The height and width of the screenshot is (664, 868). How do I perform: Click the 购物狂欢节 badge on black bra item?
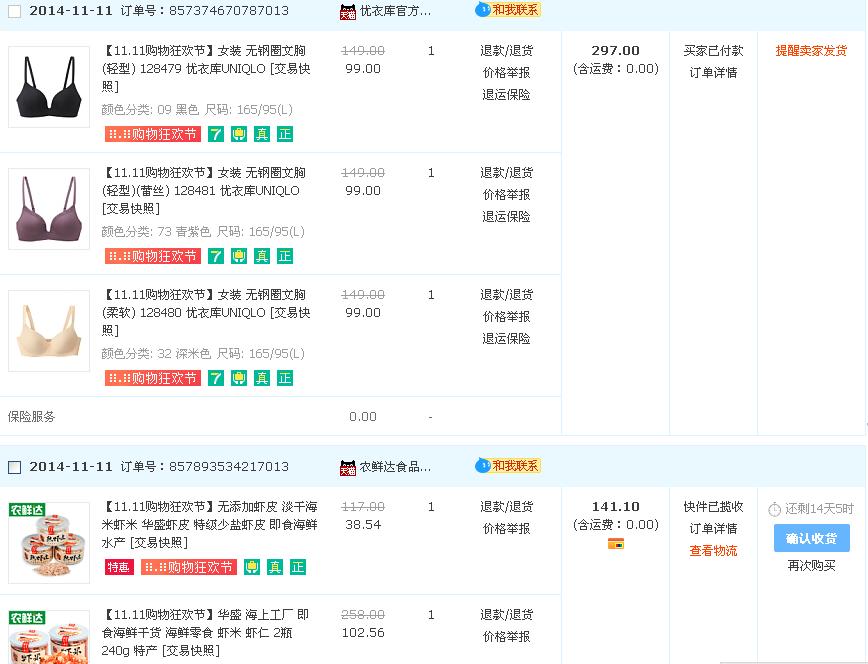click(152, 134)
